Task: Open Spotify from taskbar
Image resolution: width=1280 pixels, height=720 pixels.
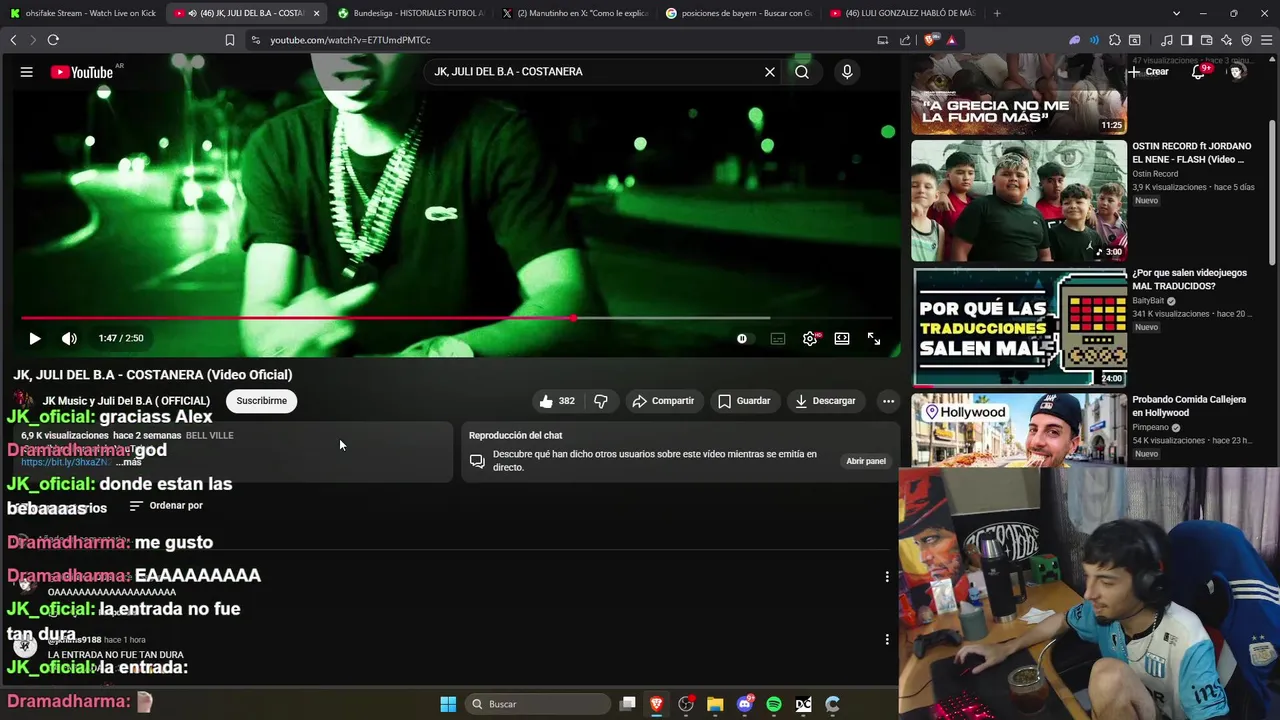Action: 774,704
